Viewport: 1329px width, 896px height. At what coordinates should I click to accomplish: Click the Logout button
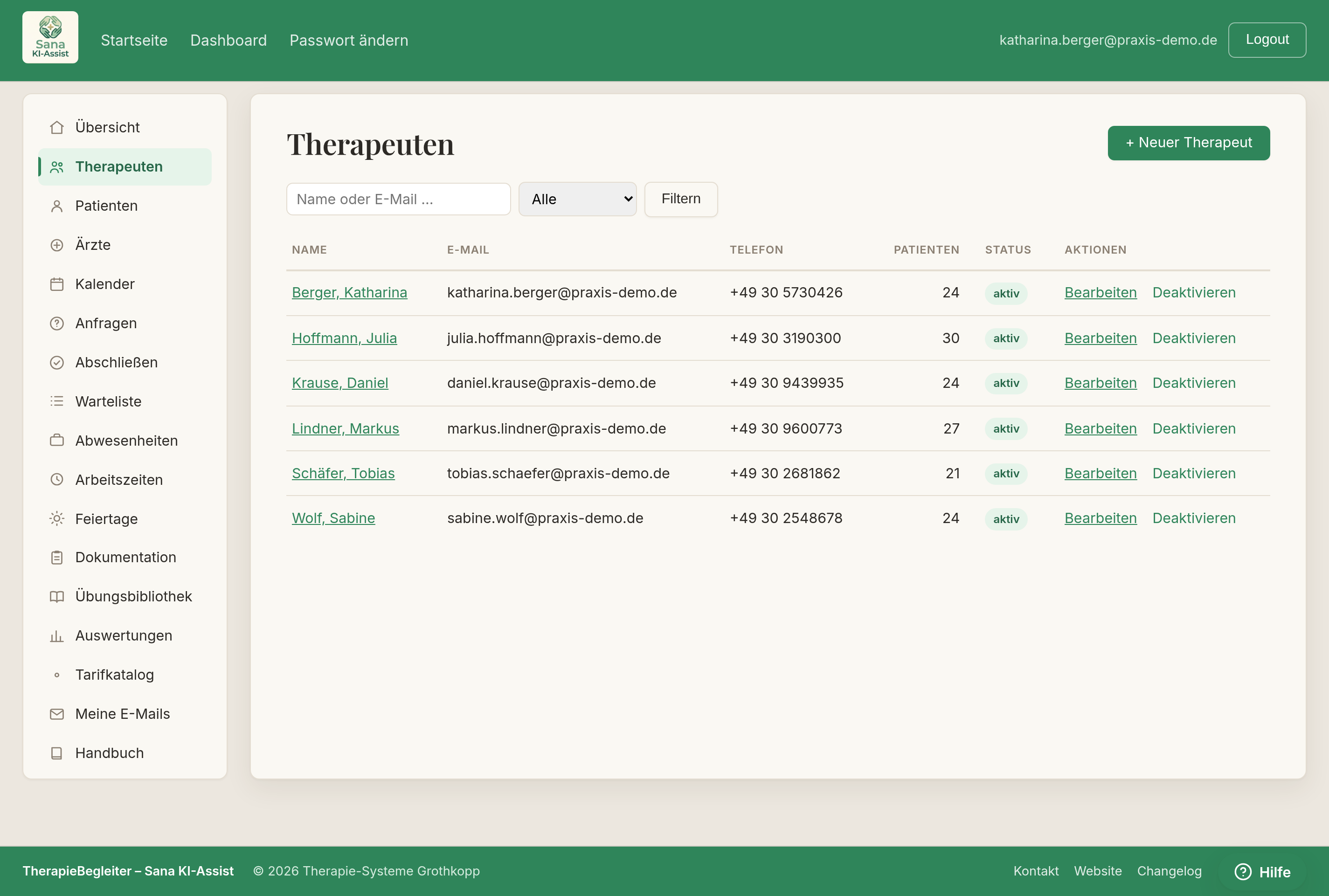click(x=1267, y=40)
